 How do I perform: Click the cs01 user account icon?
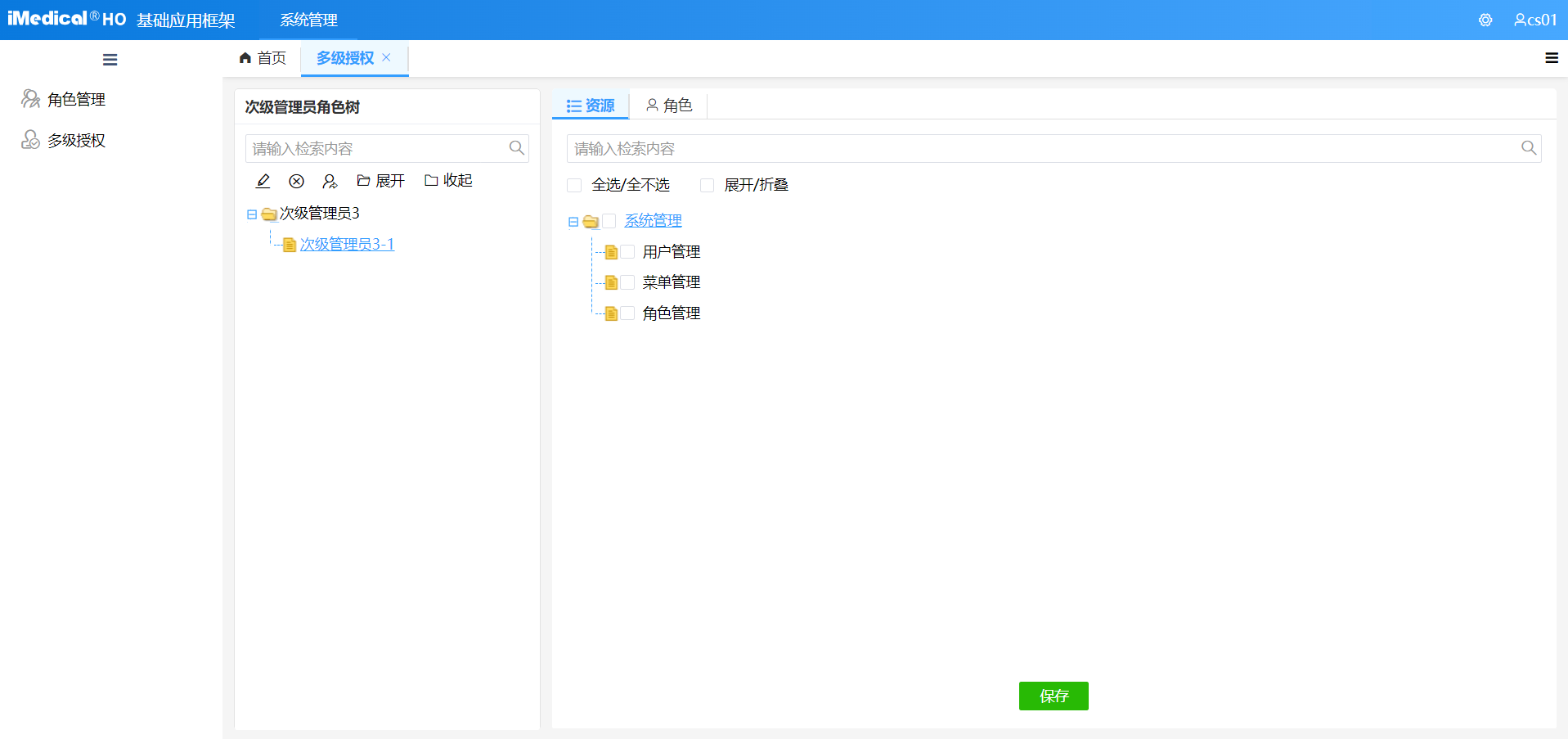[1520, 20]
